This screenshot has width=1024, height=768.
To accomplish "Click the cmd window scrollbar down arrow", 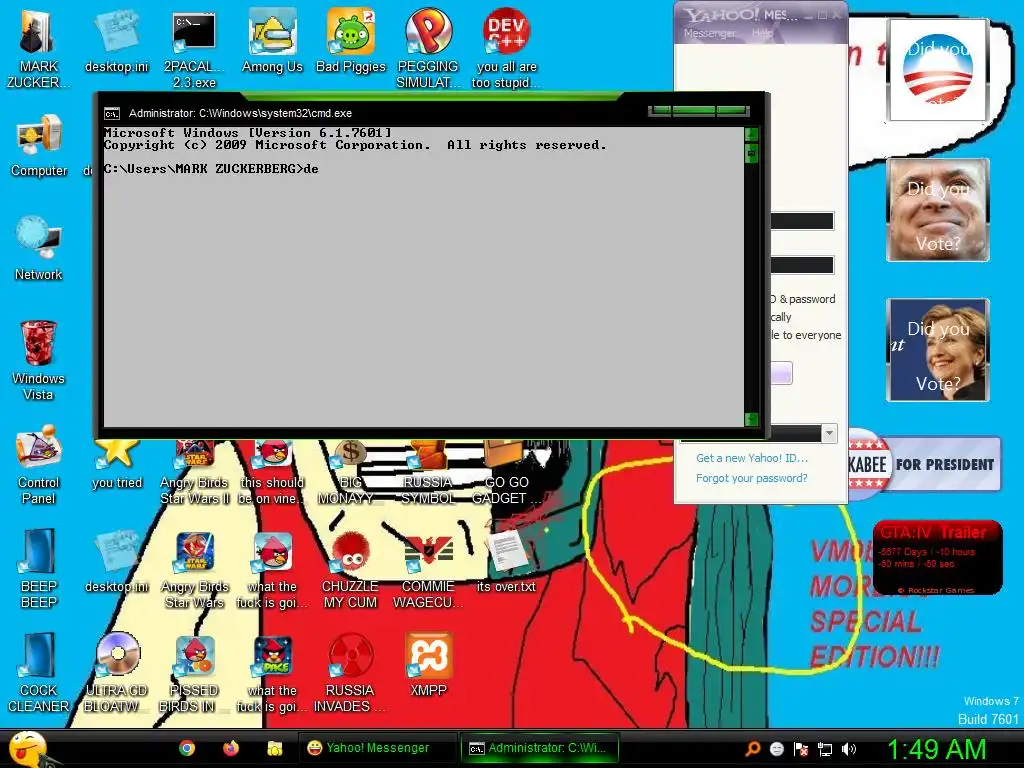I will [752, 419].
